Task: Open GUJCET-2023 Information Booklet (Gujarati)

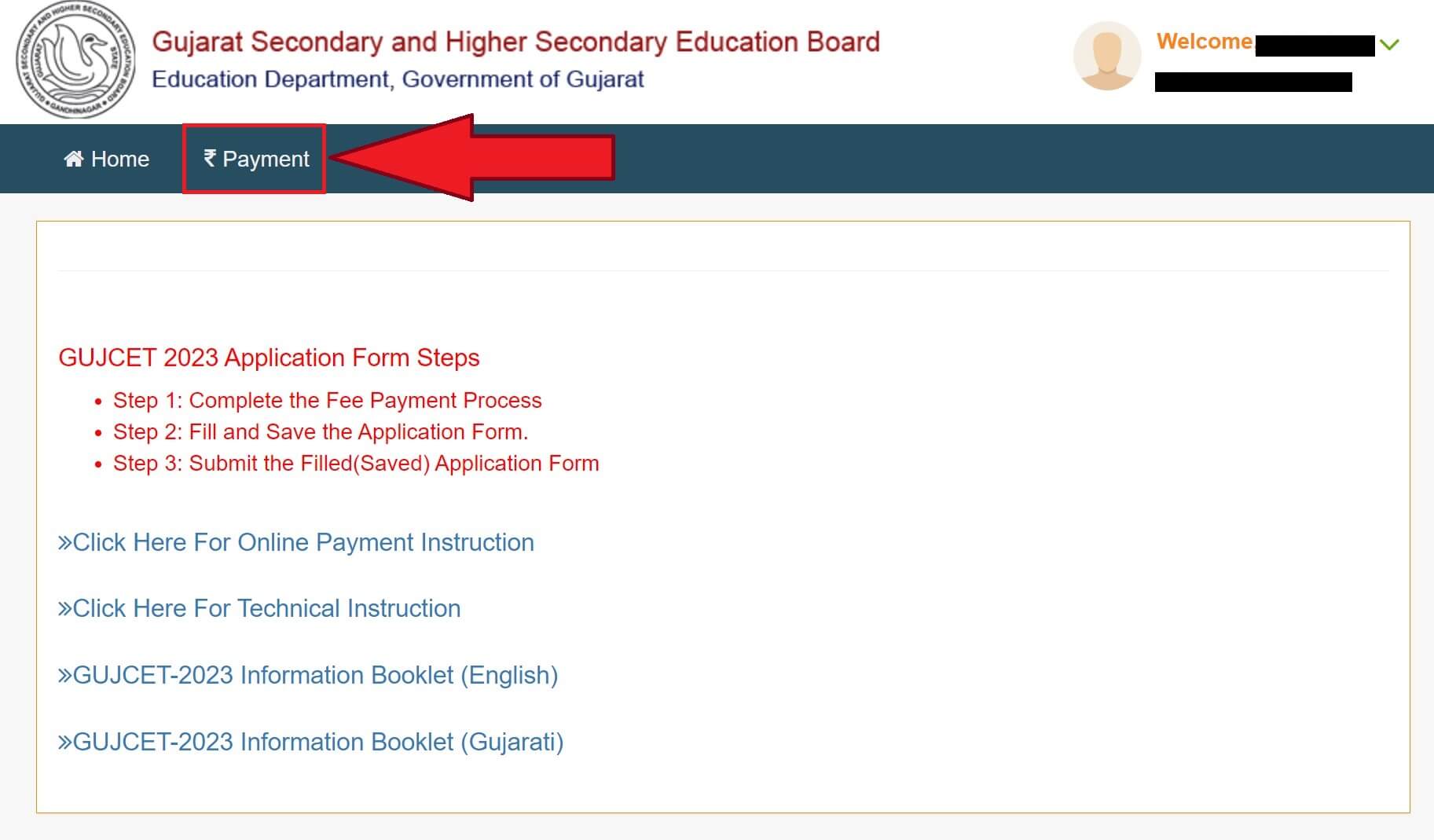Action: [x=310, y=742]
